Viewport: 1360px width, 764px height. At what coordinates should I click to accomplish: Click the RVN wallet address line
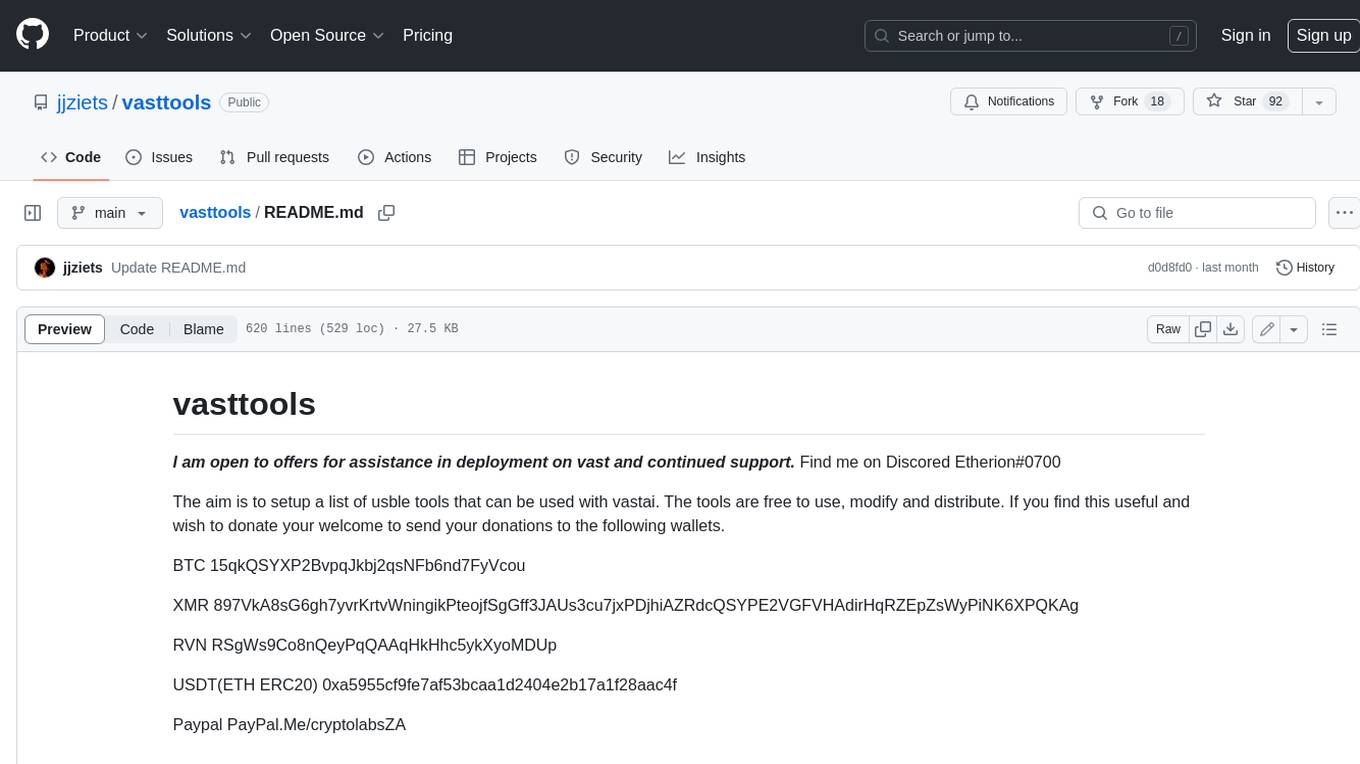coord(365,645)
